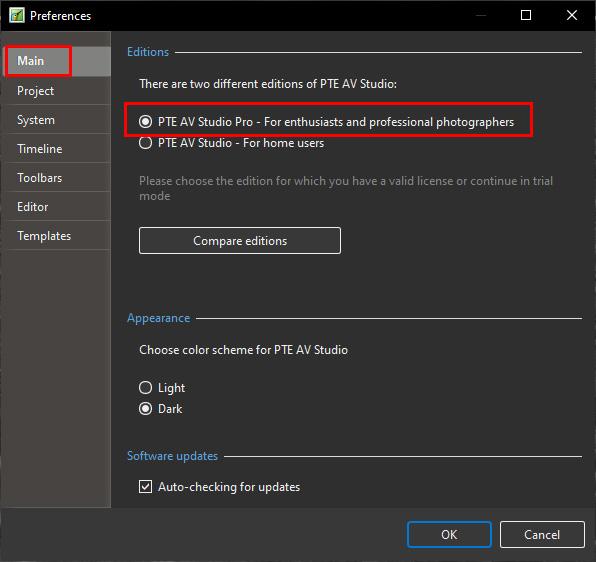Cancel the Preferences dialog

coord(542,535)
